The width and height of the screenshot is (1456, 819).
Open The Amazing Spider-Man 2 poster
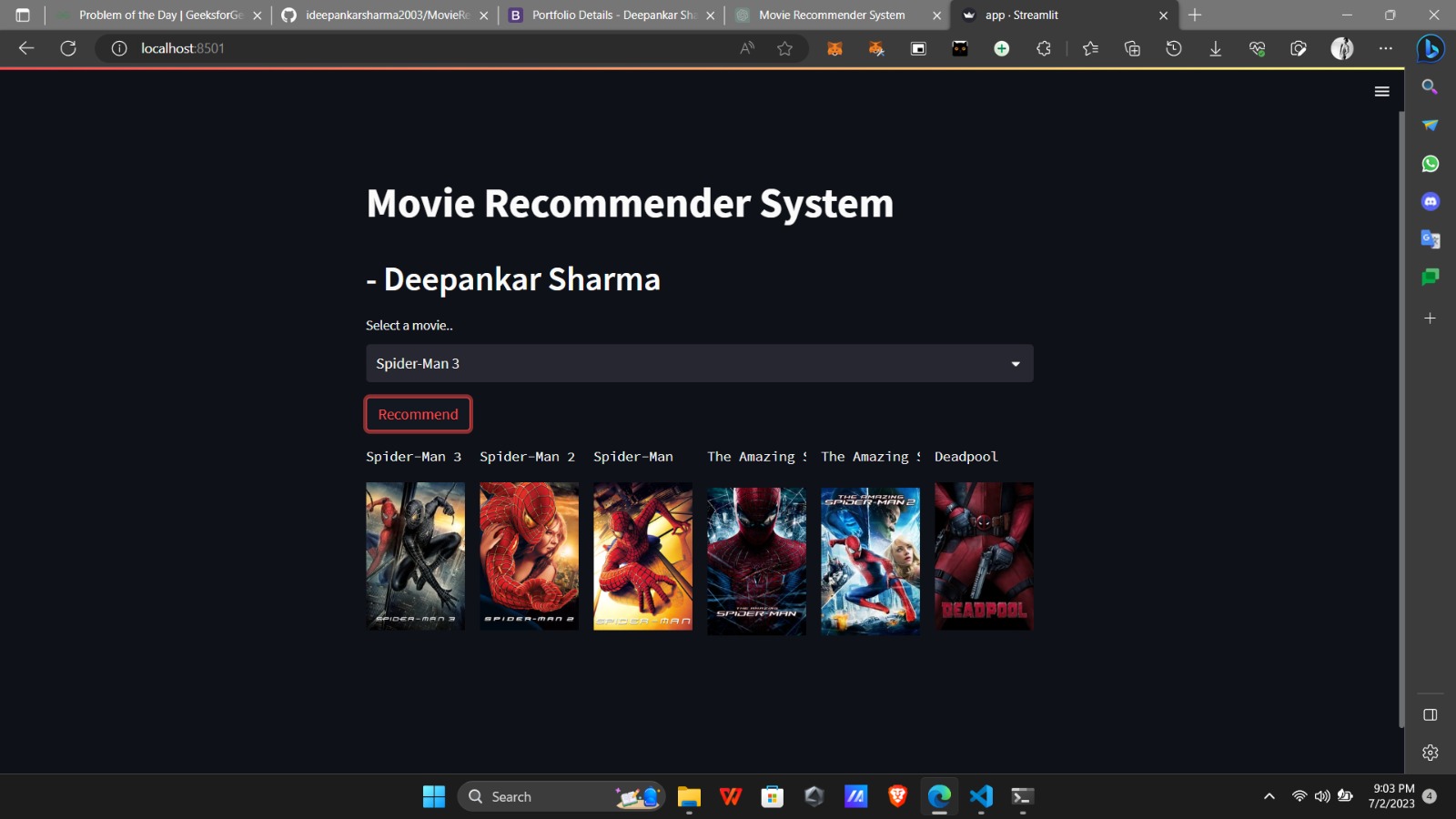870,561
